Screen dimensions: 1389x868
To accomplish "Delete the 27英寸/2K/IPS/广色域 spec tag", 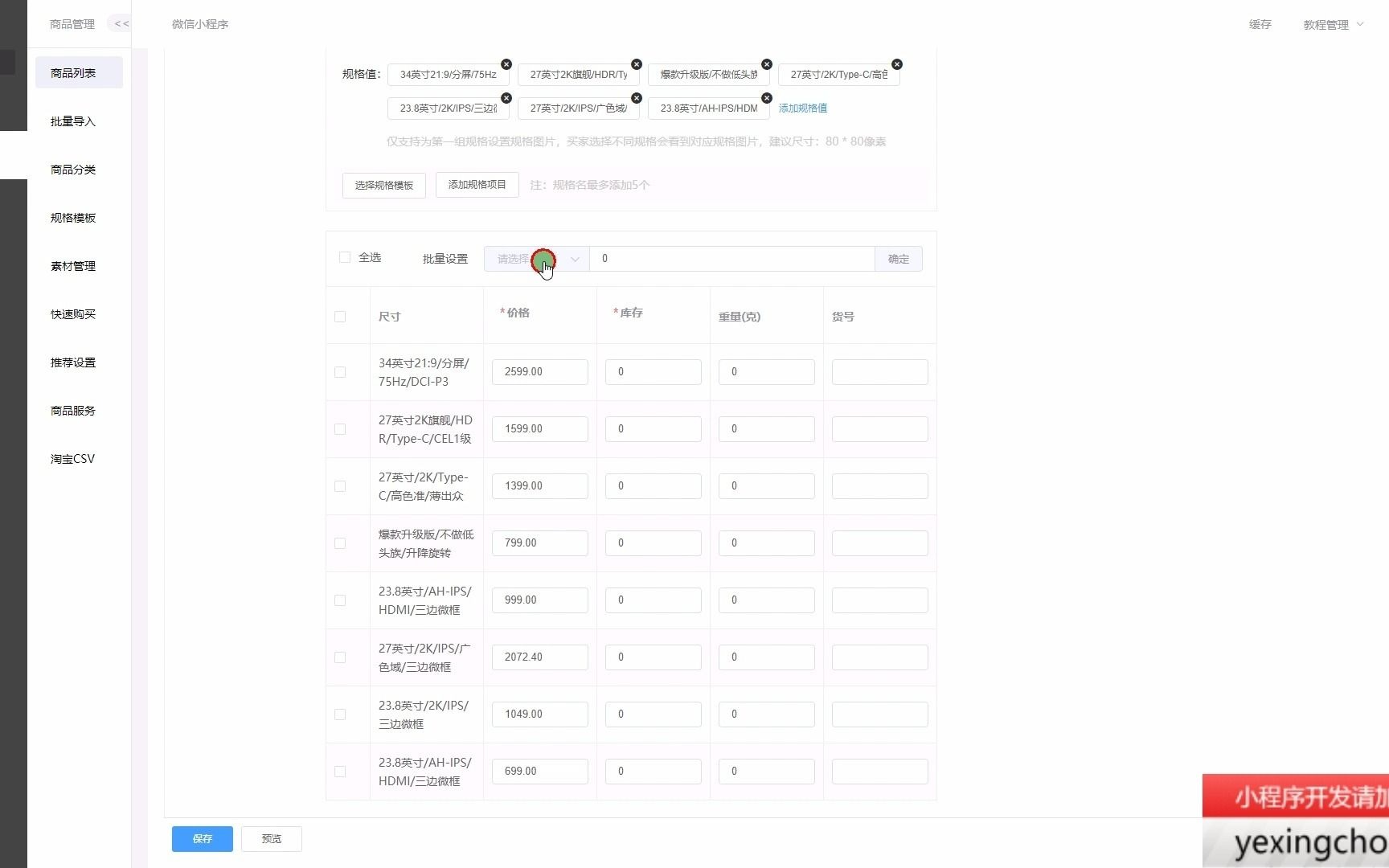I will point(636,97).
